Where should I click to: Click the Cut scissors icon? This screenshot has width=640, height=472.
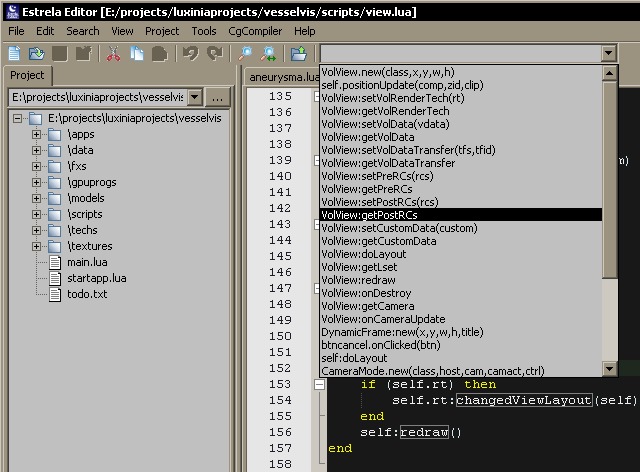tap(113, 53)
